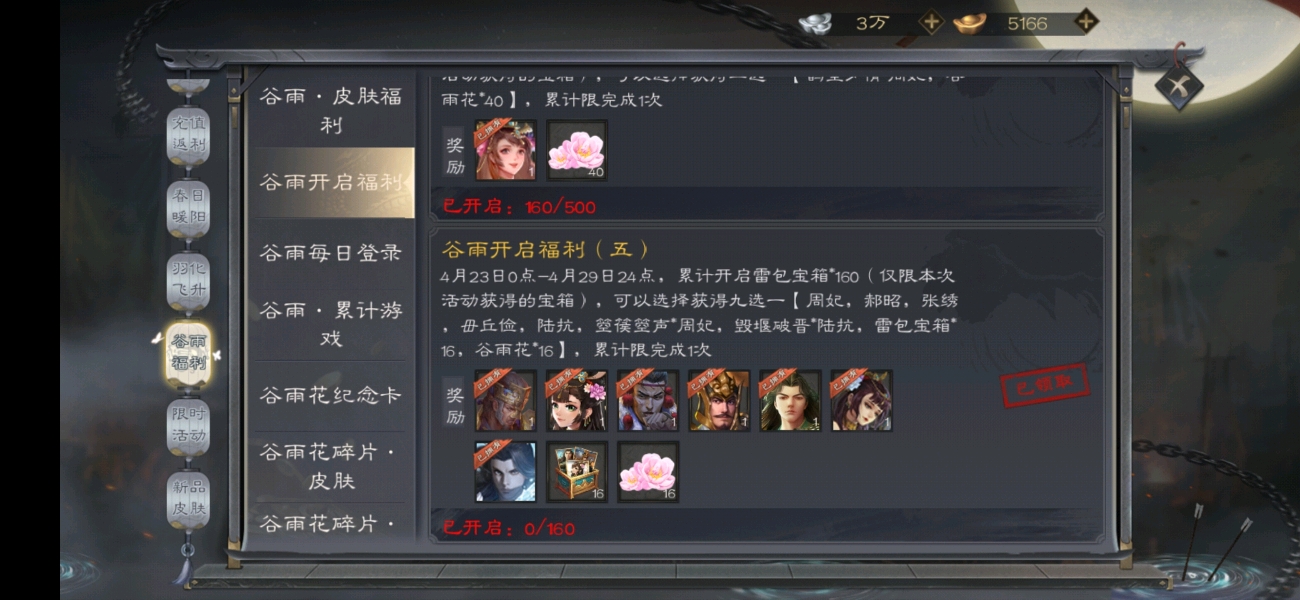Image resolution: width=1300 pixels, height=600 pixels.
Task: Open 谷雨花碎片·皮肤 menu entry
Action: 330,467
